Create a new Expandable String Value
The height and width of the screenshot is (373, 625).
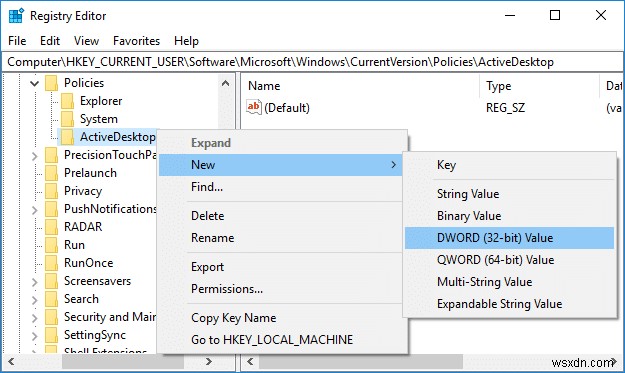509,304
